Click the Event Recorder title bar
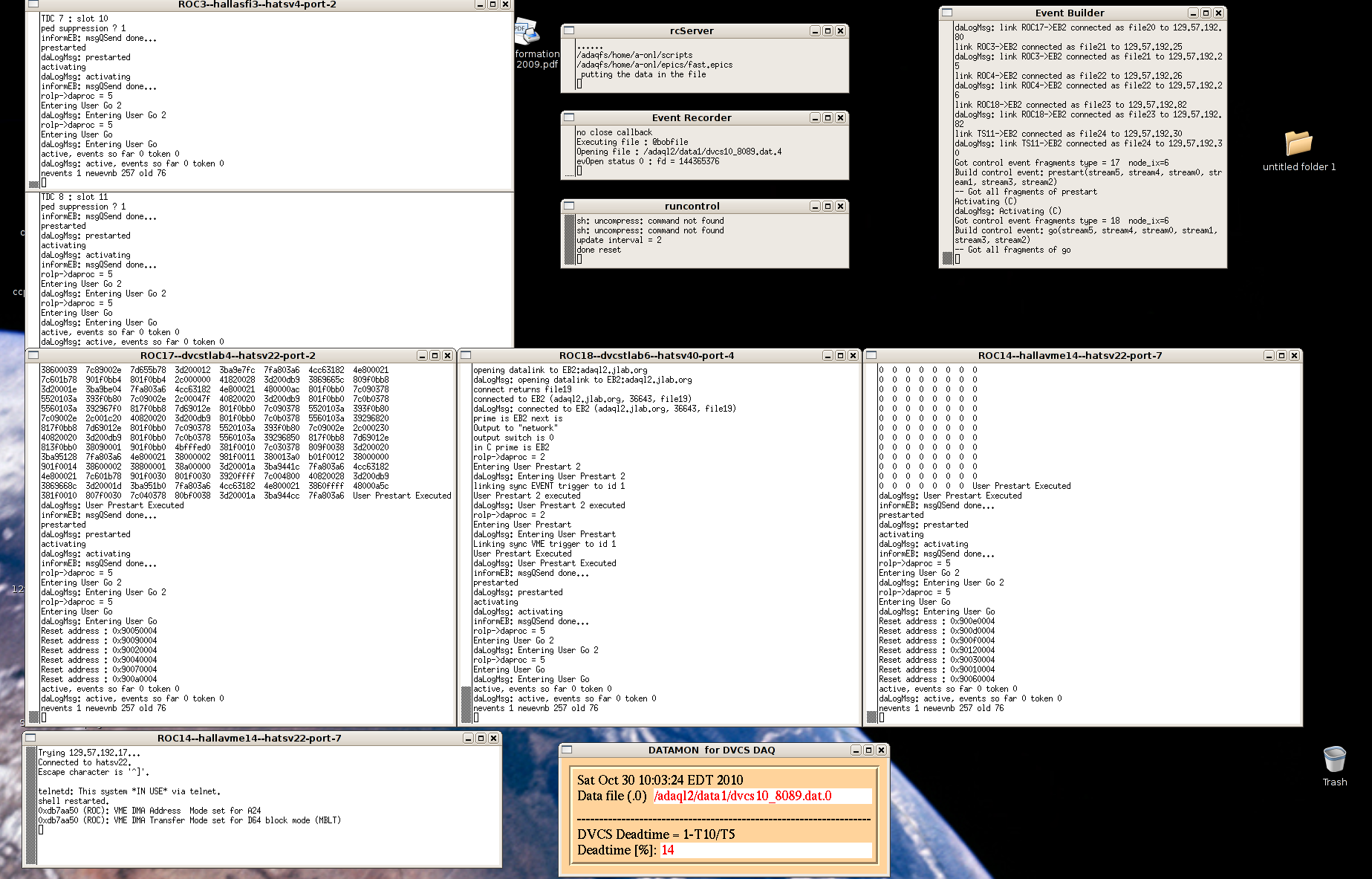 [x=692, y=117]
